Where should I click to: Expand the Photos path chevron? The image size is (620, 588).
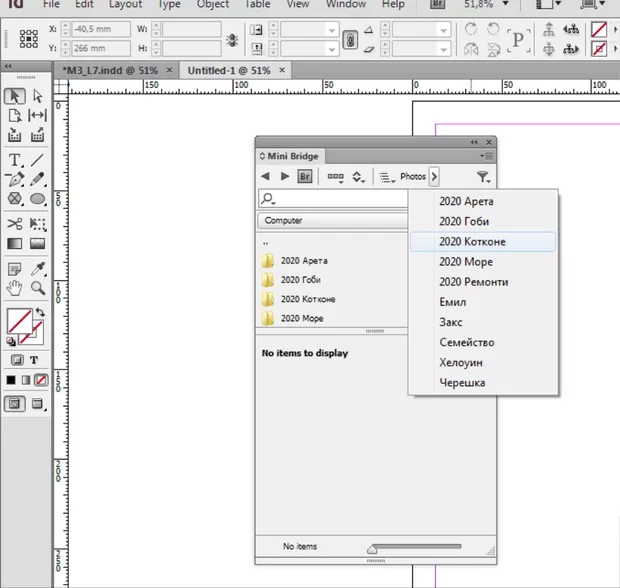[x=434, y=177]
